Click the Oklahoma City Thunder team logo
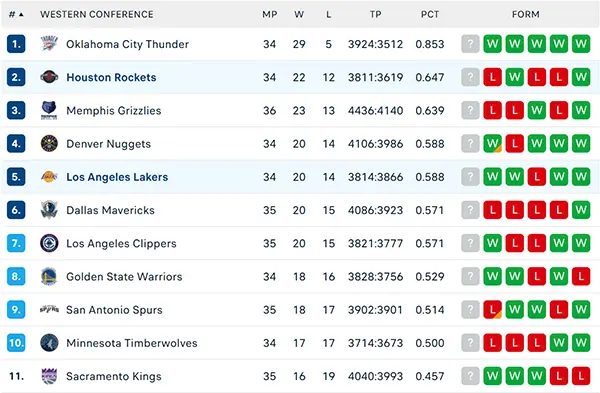This screenshot has width=600, height=393. tap(49, 44)
